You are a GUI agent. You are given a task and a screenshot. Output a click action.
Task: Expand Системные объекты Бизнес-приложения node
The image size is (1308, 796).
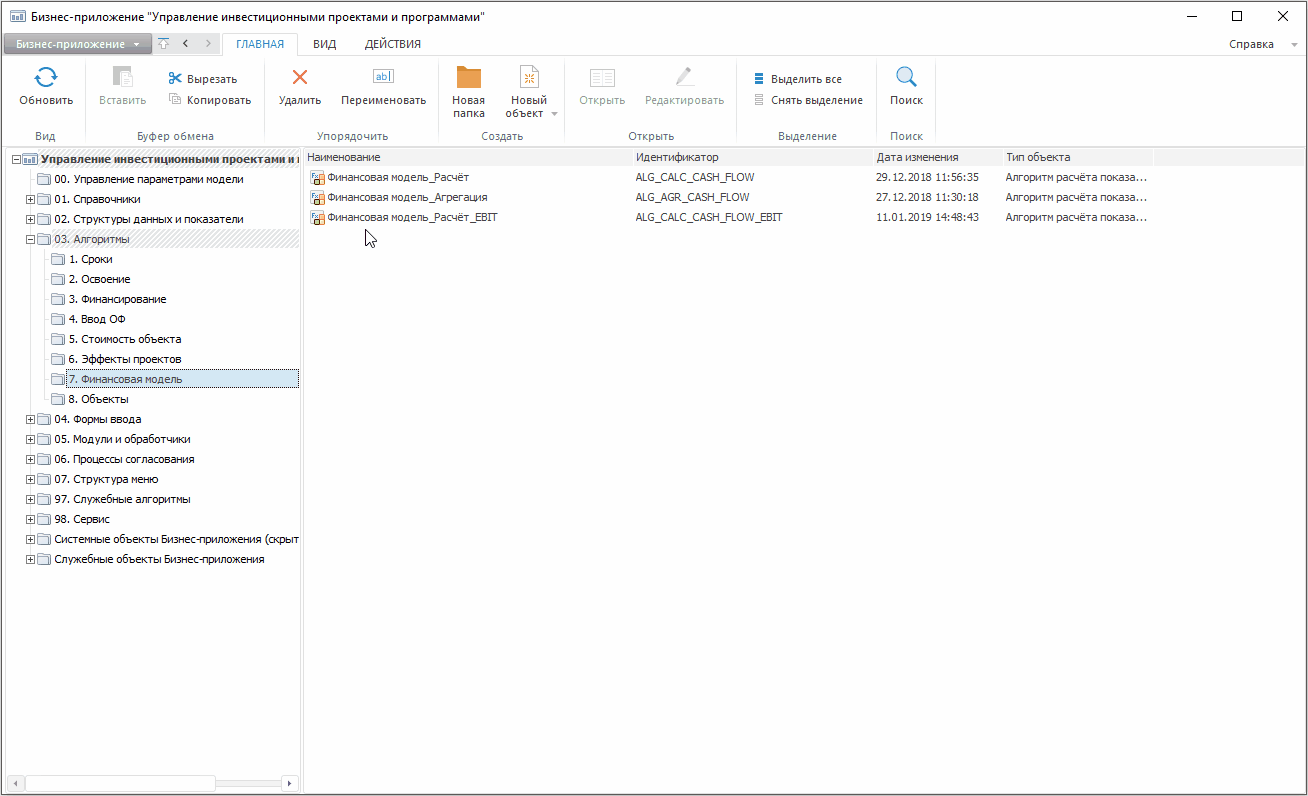30,539
